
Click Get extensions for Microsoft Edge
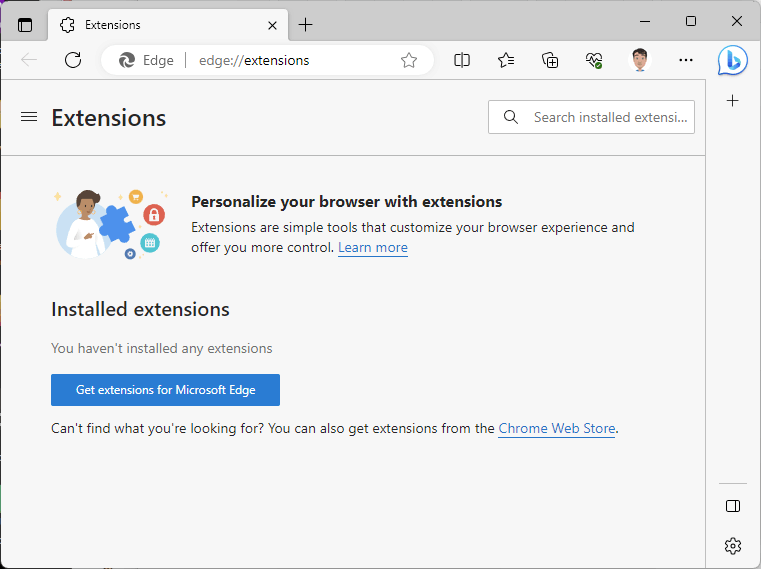coord(165,390)
